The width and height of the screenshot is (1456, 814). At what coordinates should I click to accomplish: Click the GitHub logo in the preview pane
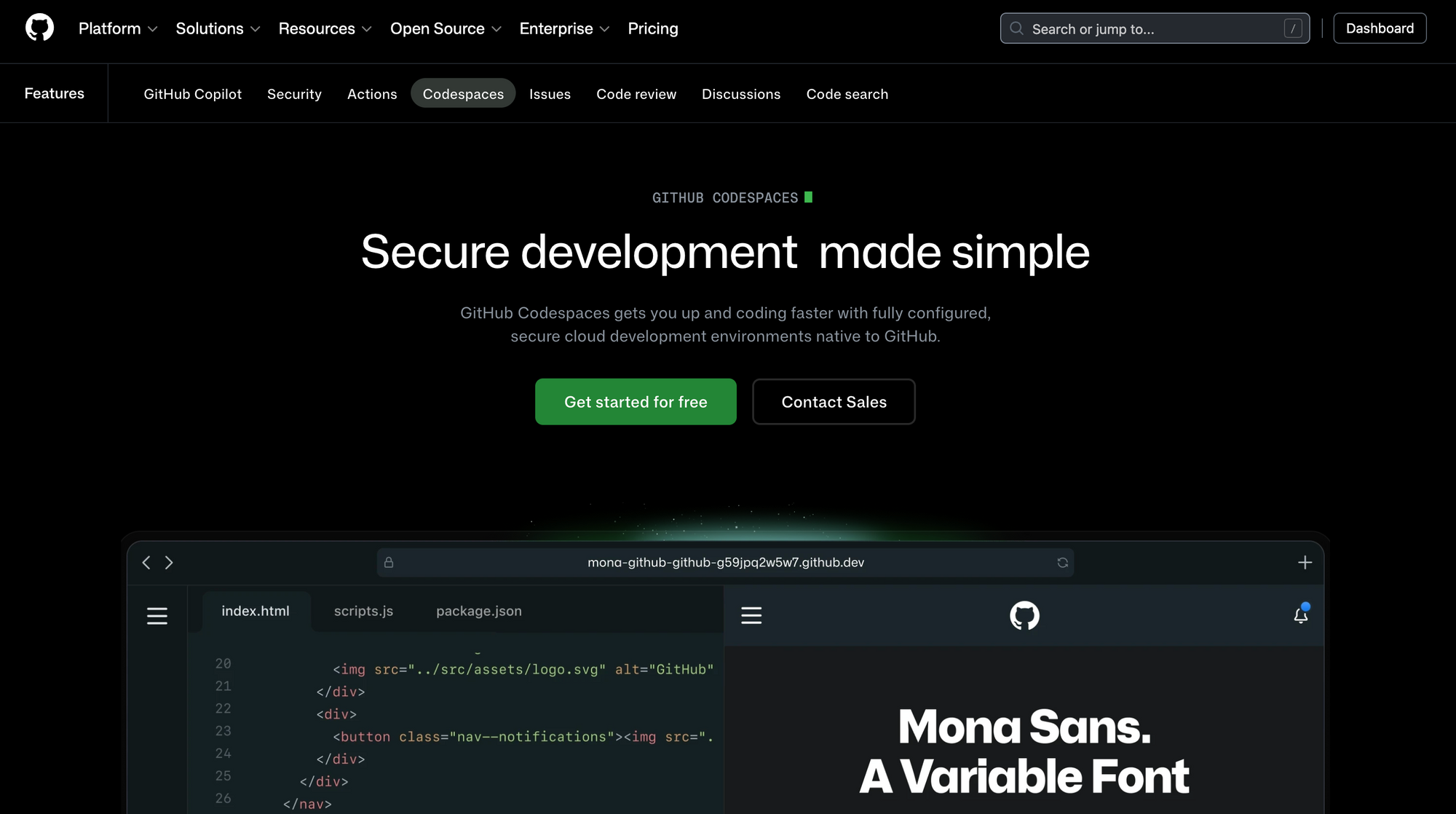[x=1024, y=615]
